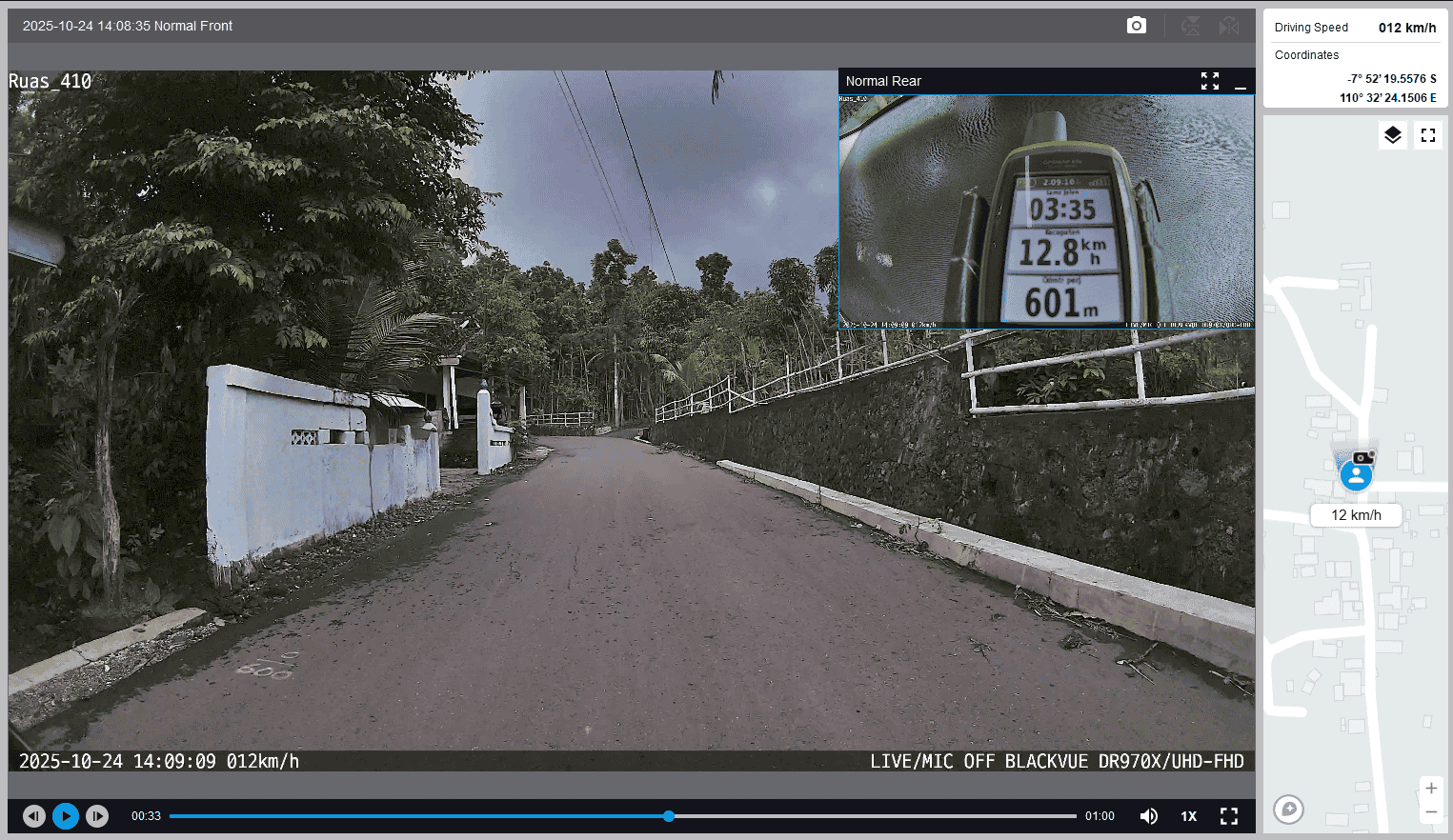Flip the video vertically
The width and height of the screenshot is (1453, 840).
point(1191,26)
